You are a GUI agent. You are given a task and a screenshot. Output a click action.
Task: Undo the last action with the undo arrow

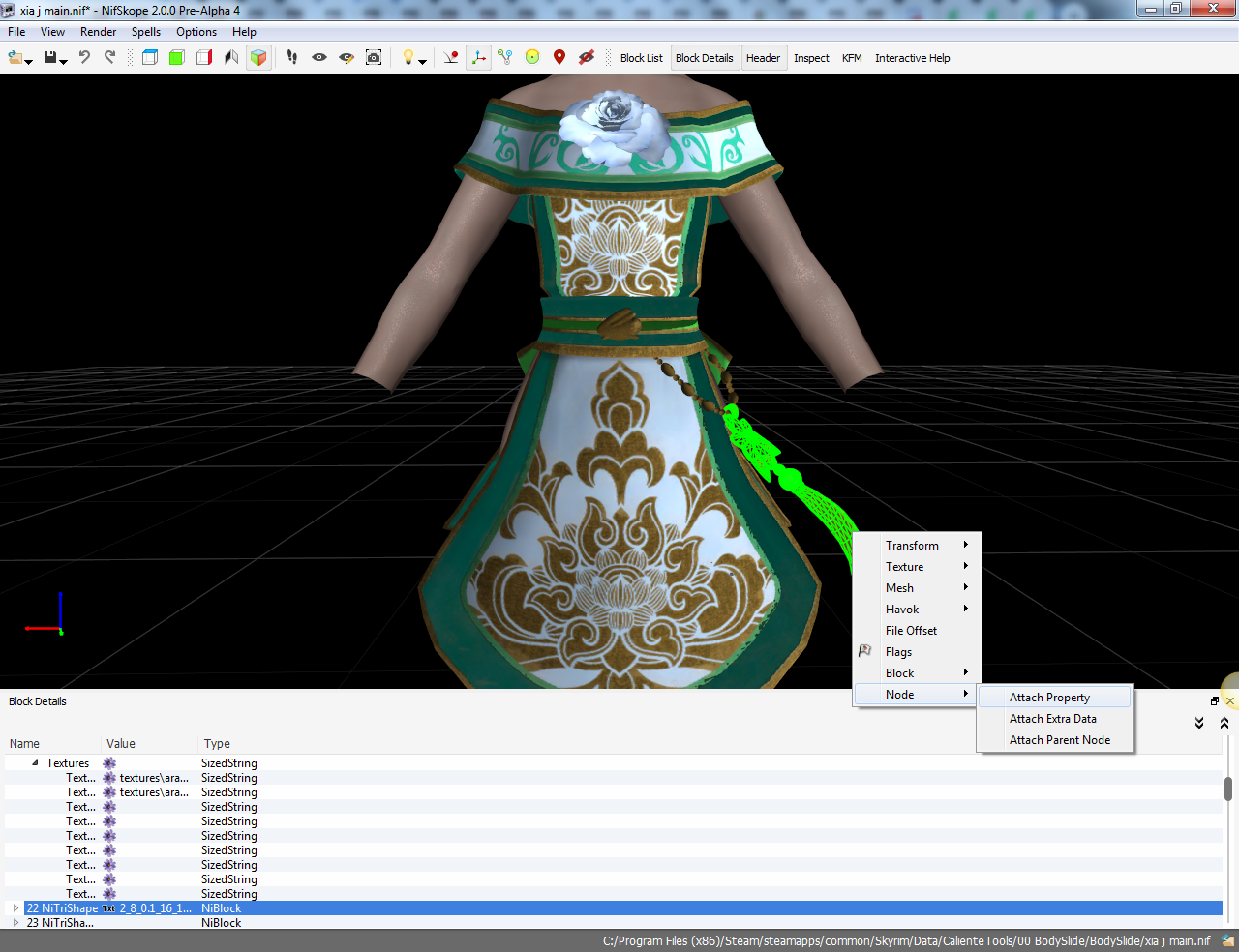[84, 58]
